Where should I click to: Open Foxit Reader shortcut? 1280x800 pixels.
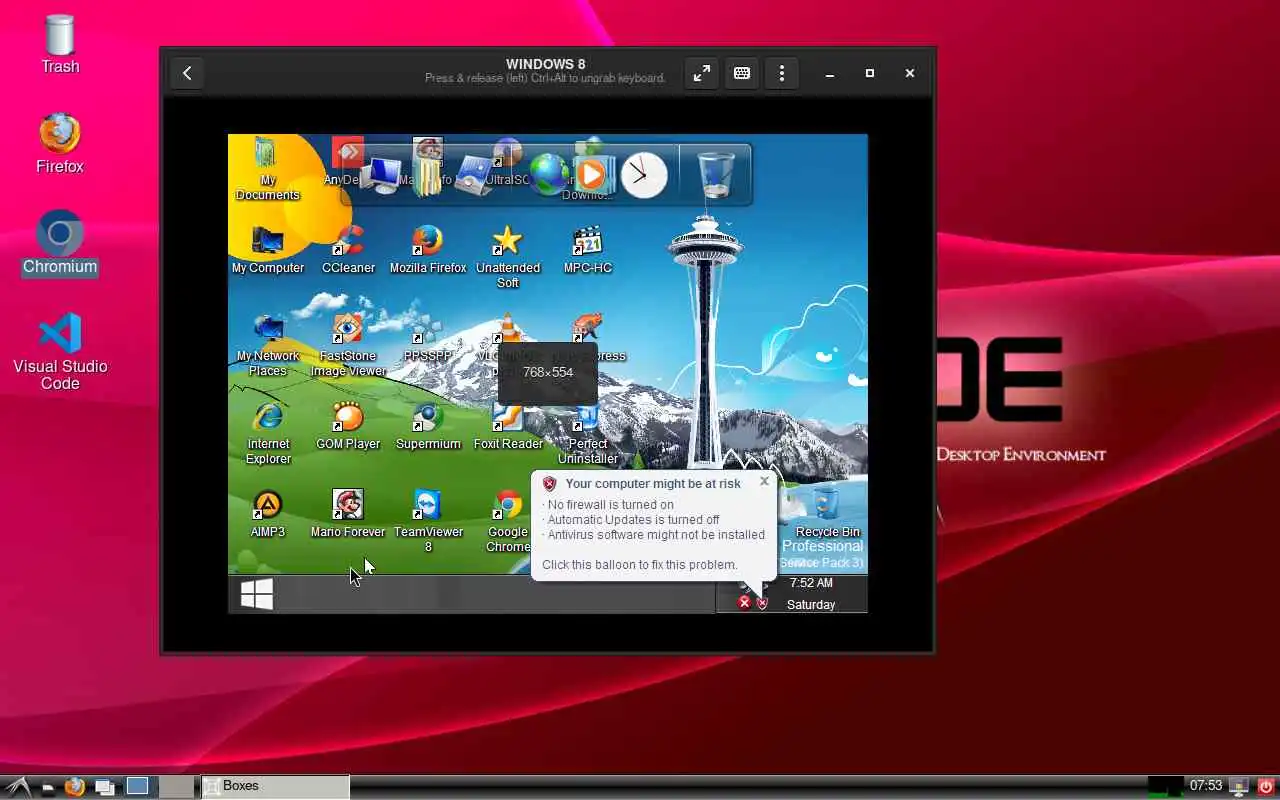click(508, 426)
